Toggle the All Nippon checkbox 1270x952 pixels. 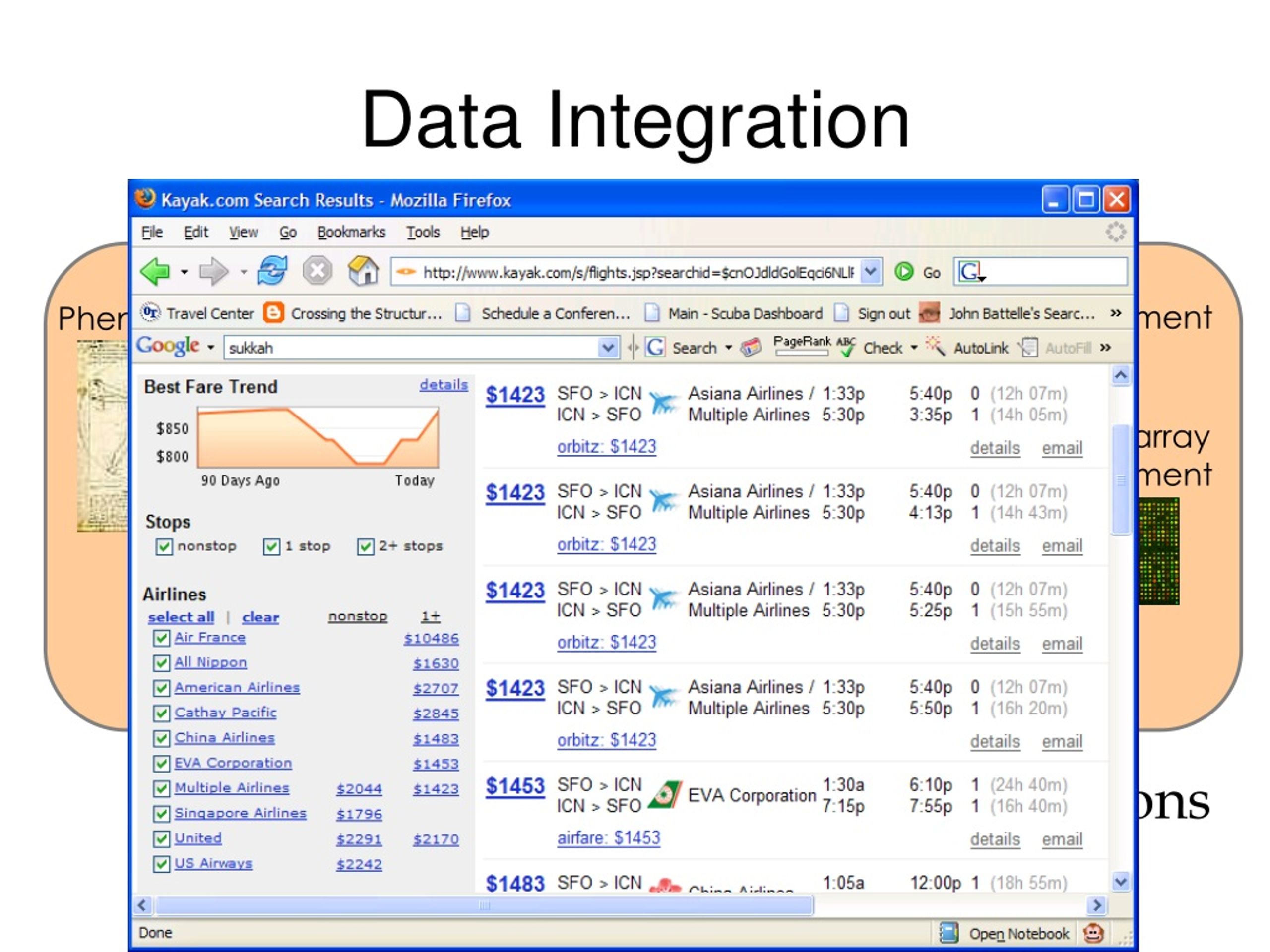[x=161, y=663]
